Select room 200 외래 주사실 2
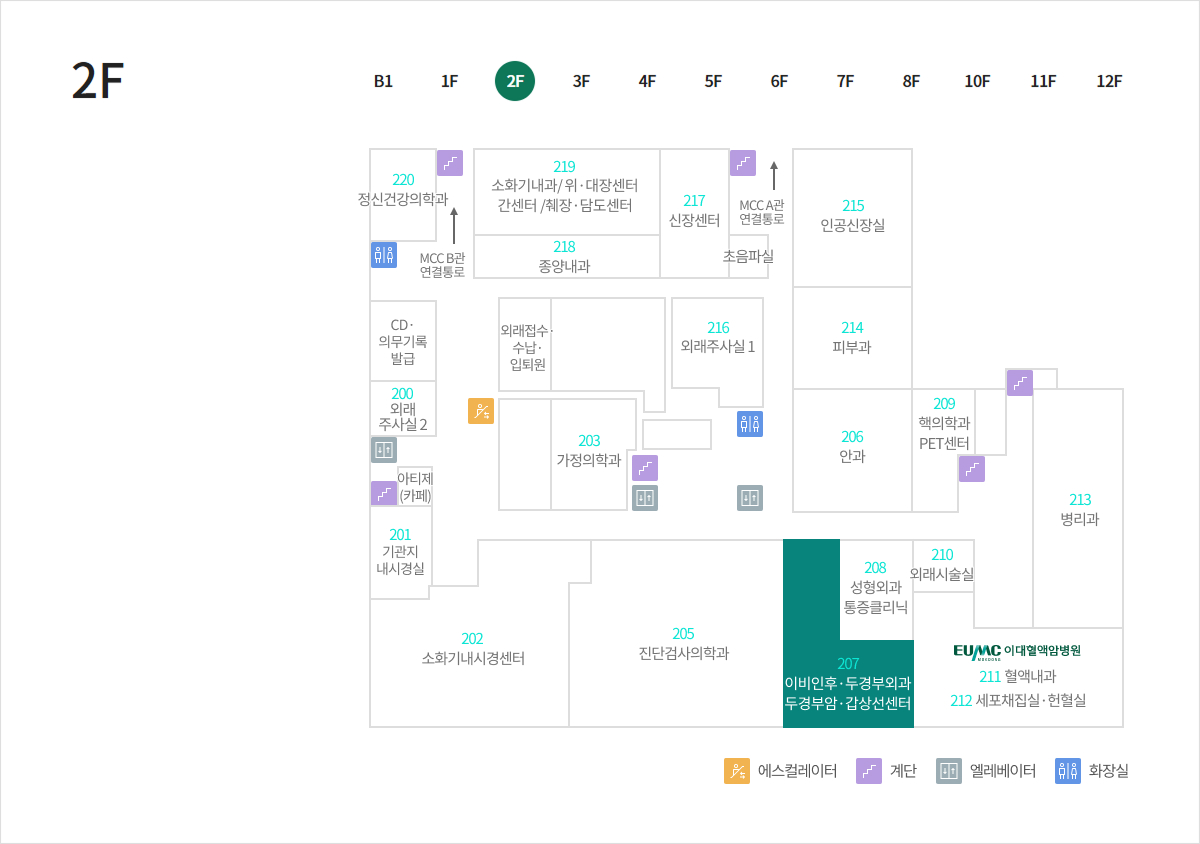This screenshot has width=1200, height=844. coord(402,410)
